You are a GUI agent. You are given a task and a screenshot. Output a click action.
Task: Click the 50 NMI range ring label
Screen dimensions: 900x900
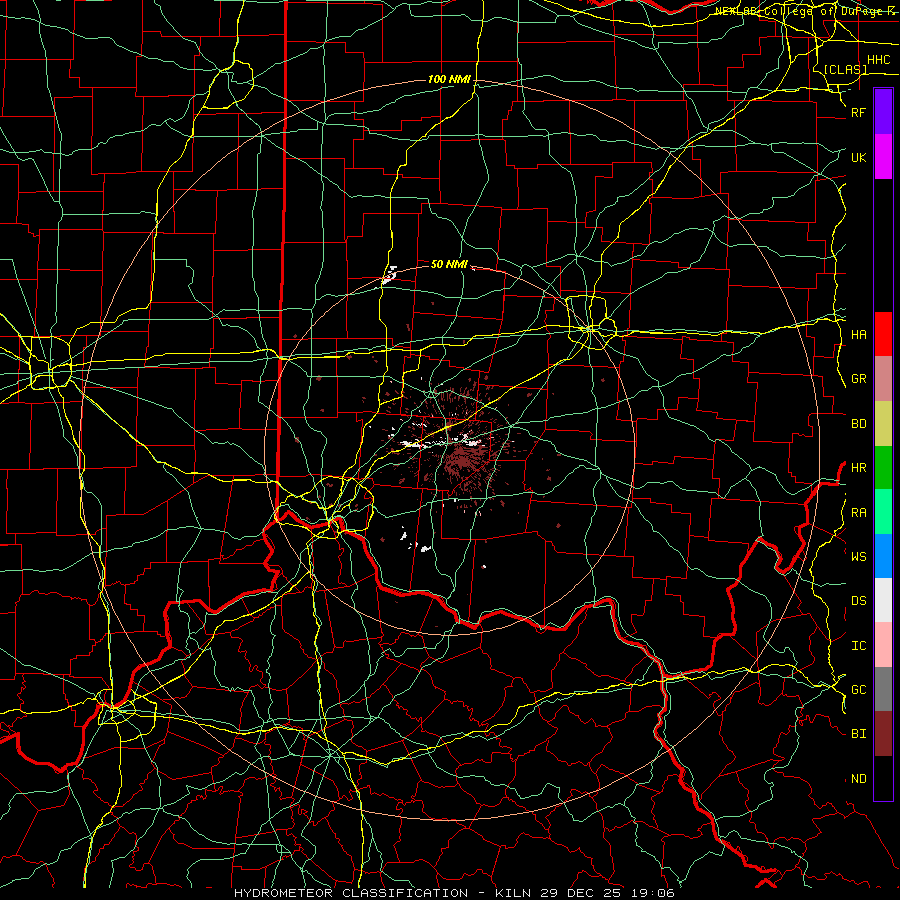pos(449,264)
